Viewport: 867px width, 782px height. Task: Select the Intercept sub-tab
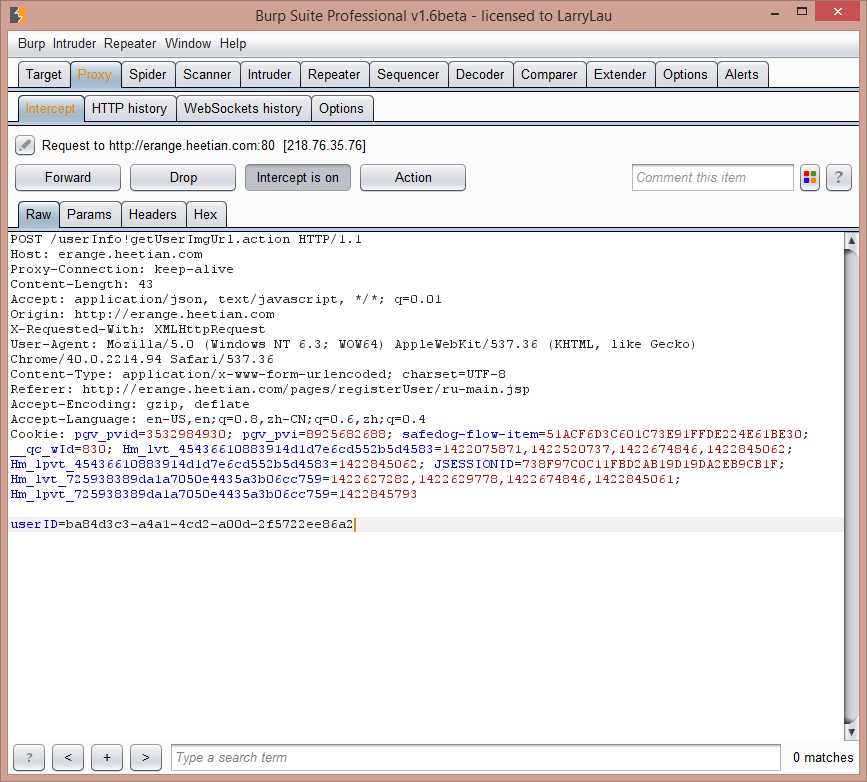tap(51, 108)
